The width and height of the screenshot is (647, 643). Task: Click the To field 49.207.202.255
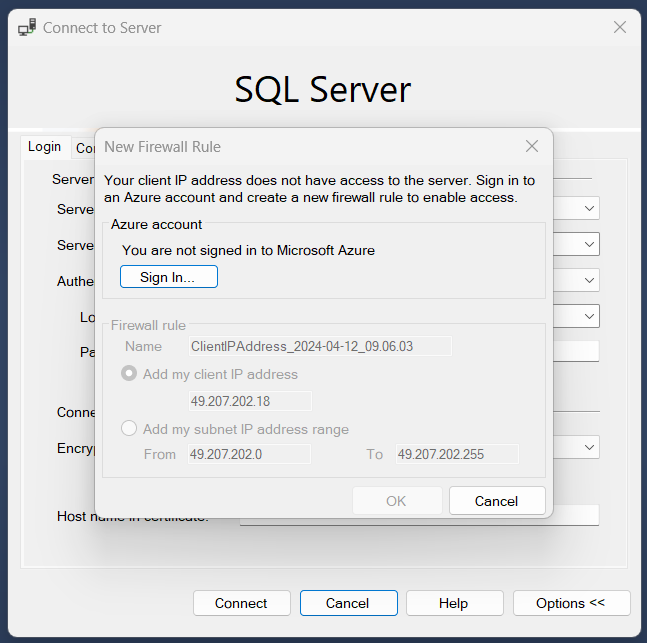(x=457, y=454)
